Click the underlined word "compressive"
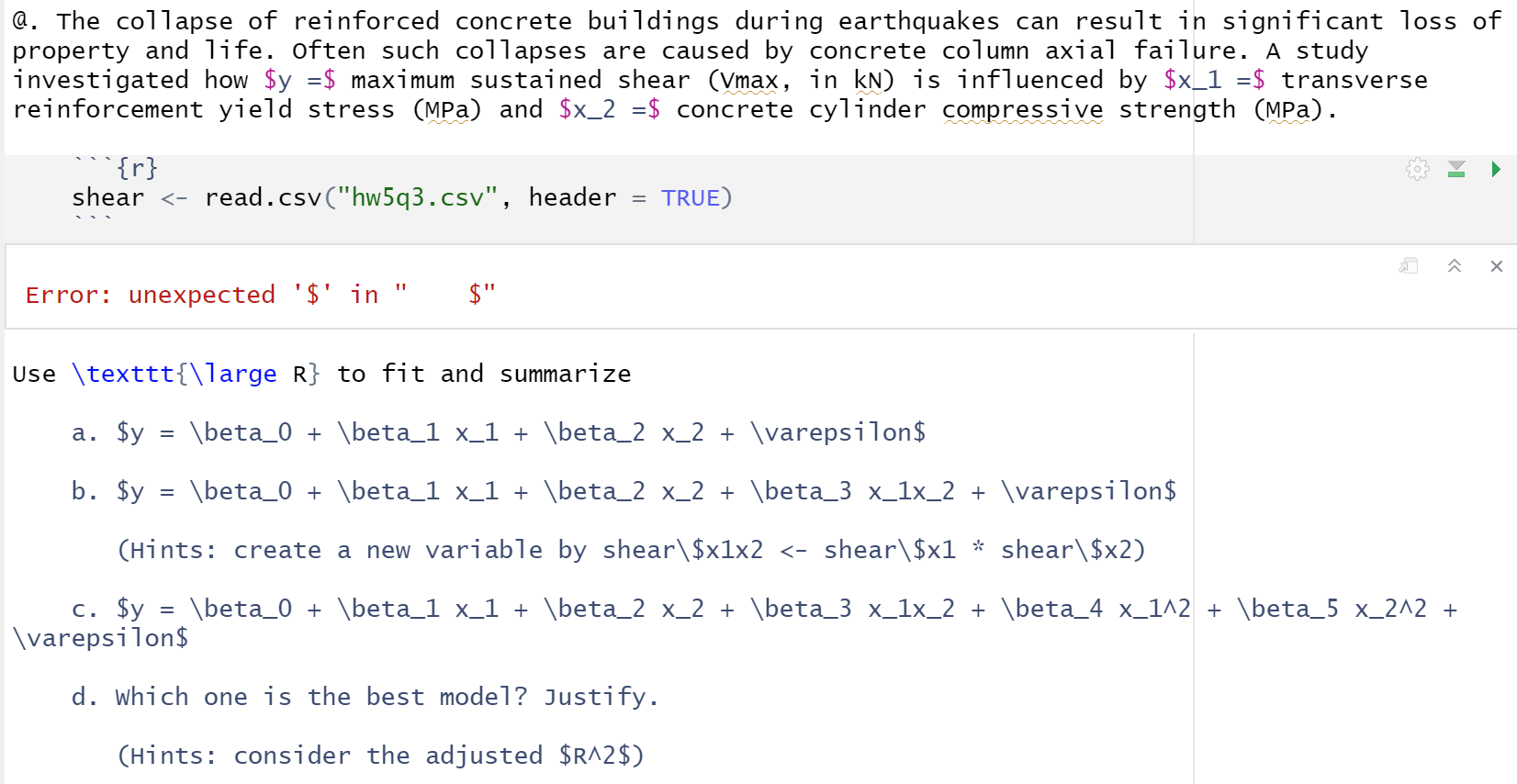This screenshot has height=784, width=1517. pos(1022,110)
